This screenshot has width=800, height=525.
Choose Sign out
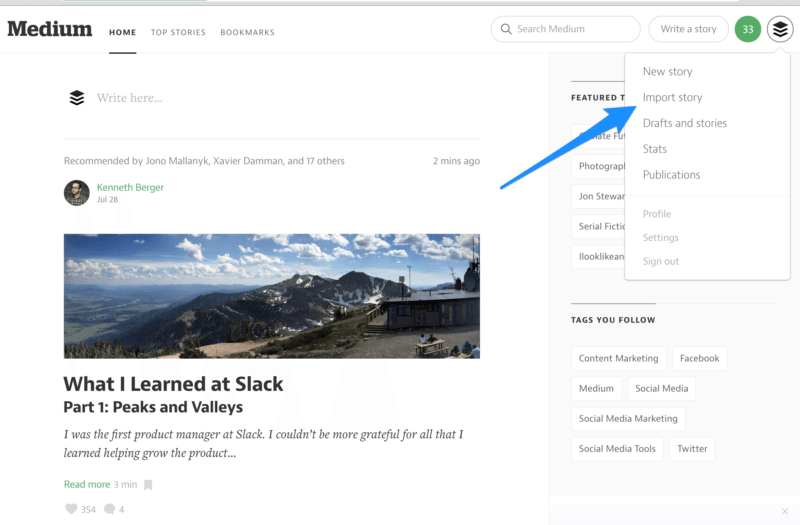coord(661,261)
